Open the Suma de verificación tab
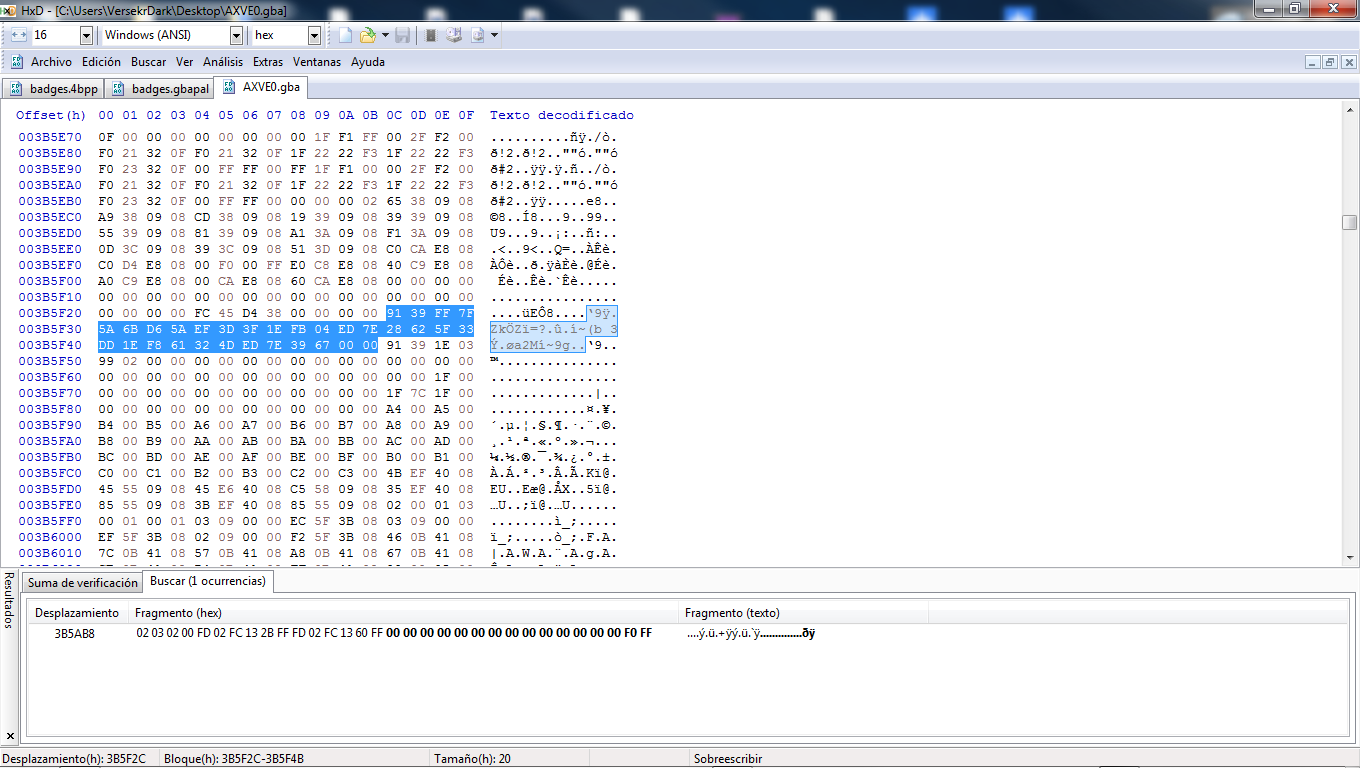 point(82,582)
